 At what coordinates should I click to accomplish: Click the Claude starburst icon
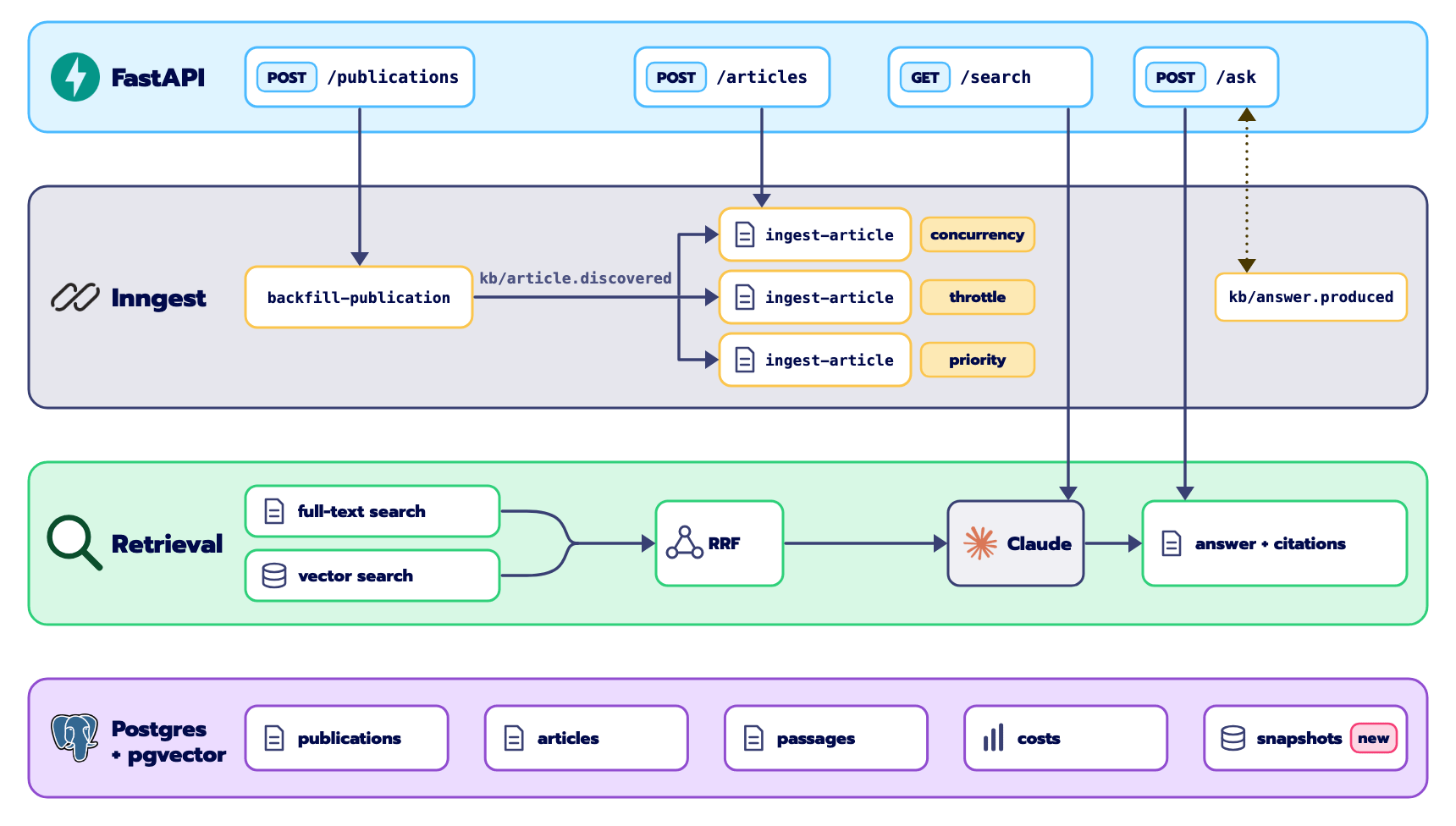click(980, 543)
